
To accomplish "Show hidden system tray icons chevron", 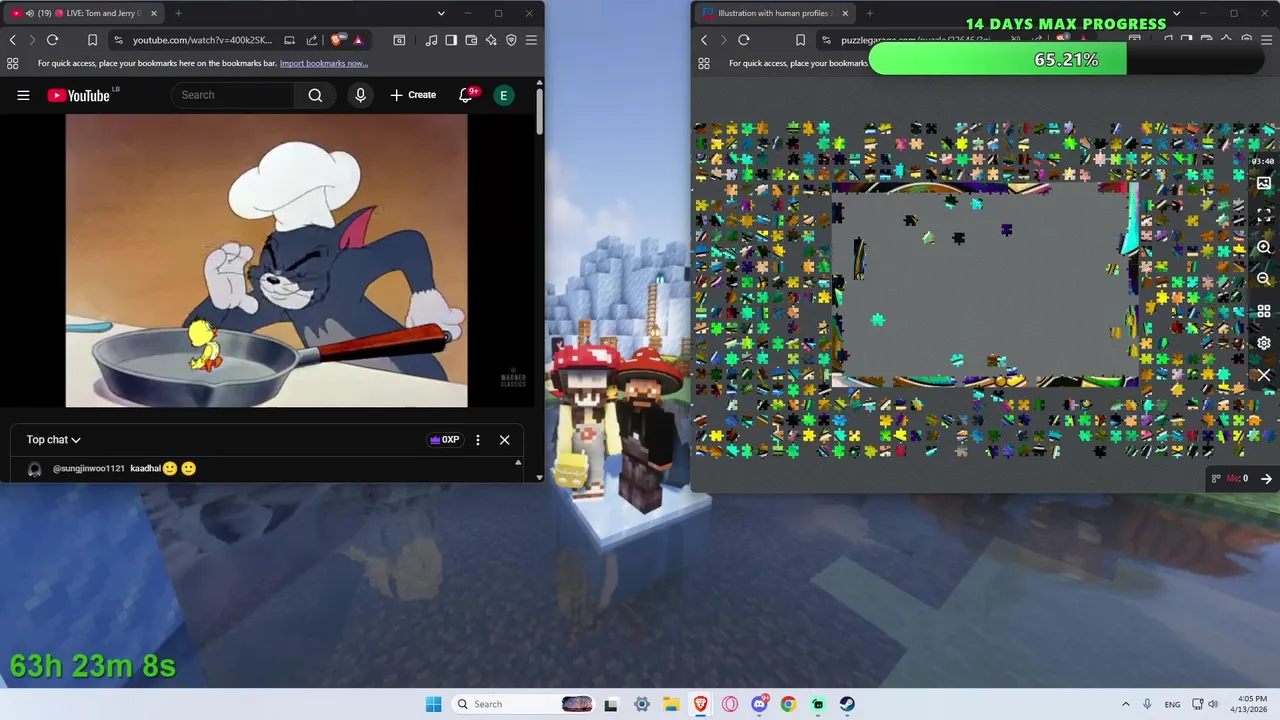I will point(1126,704).
